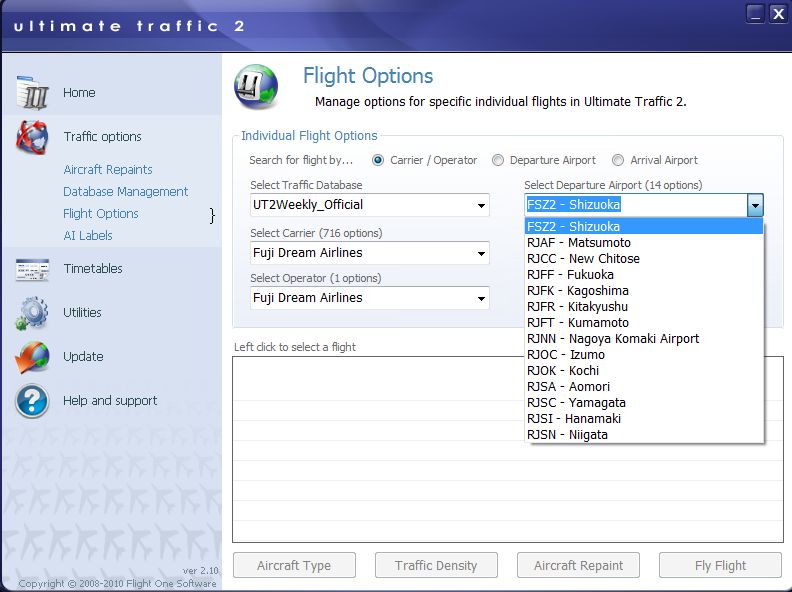Viewport: 792px width, 592px height.
Task: Choose RJOC - Izumo airport
Action: click(x=644, y=355)
